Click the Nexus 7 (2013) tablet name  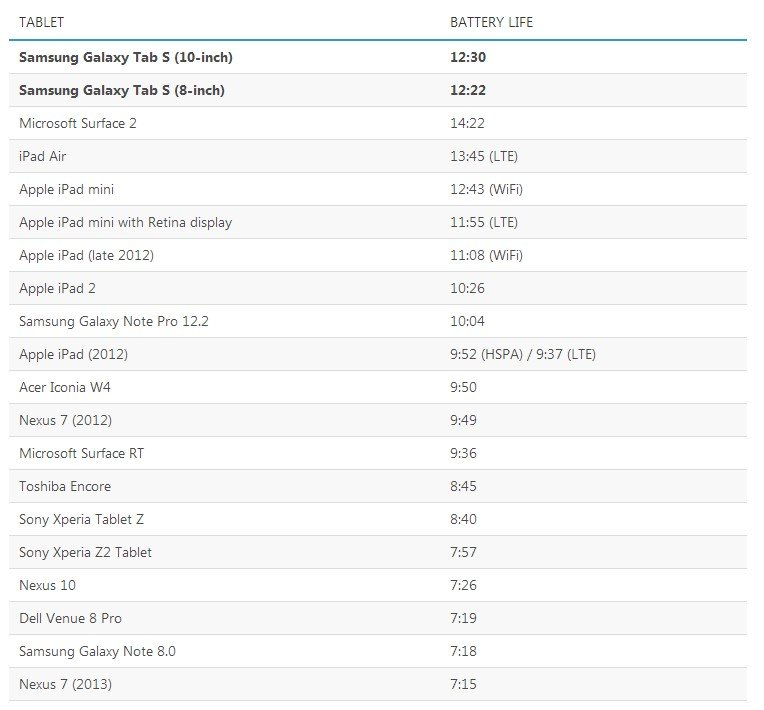(x=65, y=684)
